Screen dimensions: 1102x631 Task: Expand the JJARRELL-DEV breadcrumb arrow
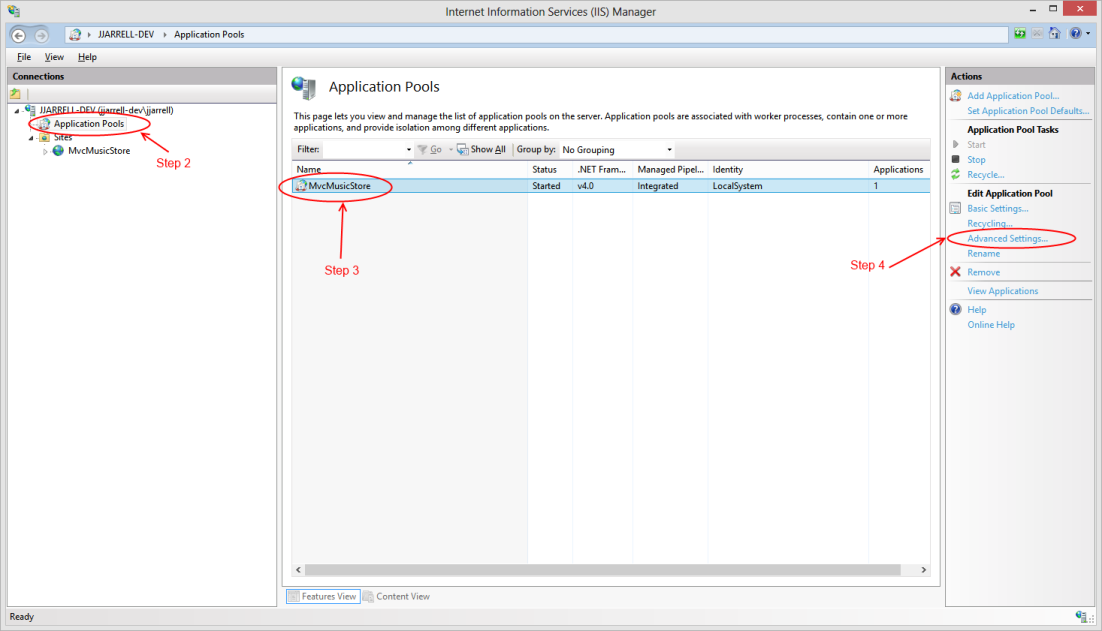point(165,34)
